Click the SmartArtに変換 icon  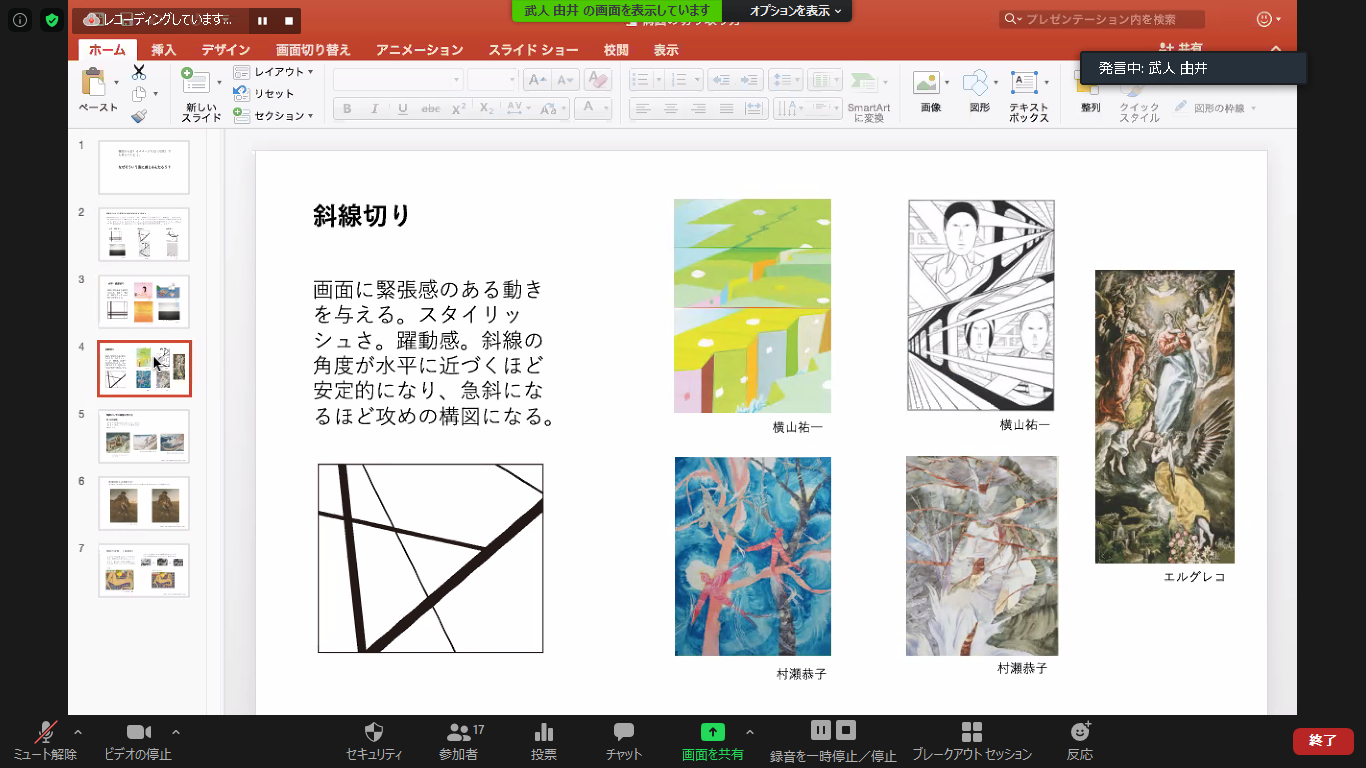point(864,83)
